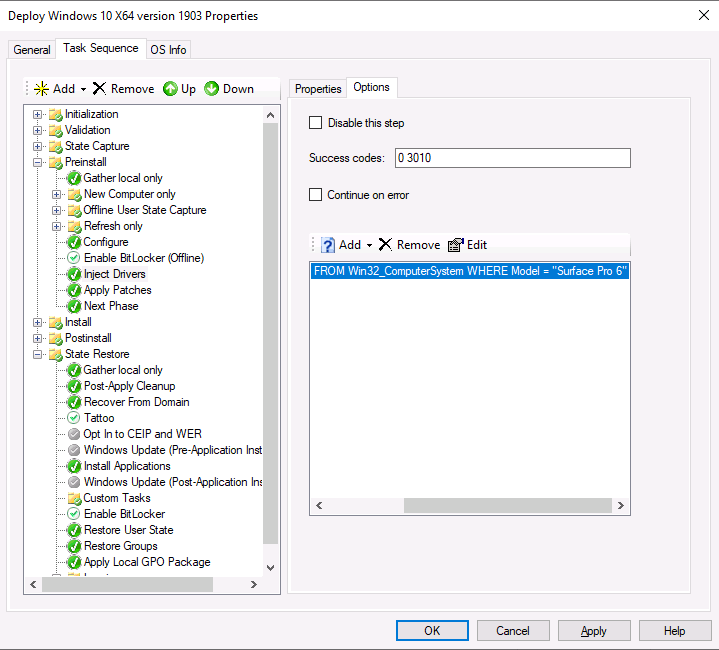Click the Add star icon in task sequence toolbar
719x650 pixels.
point(41,88)
